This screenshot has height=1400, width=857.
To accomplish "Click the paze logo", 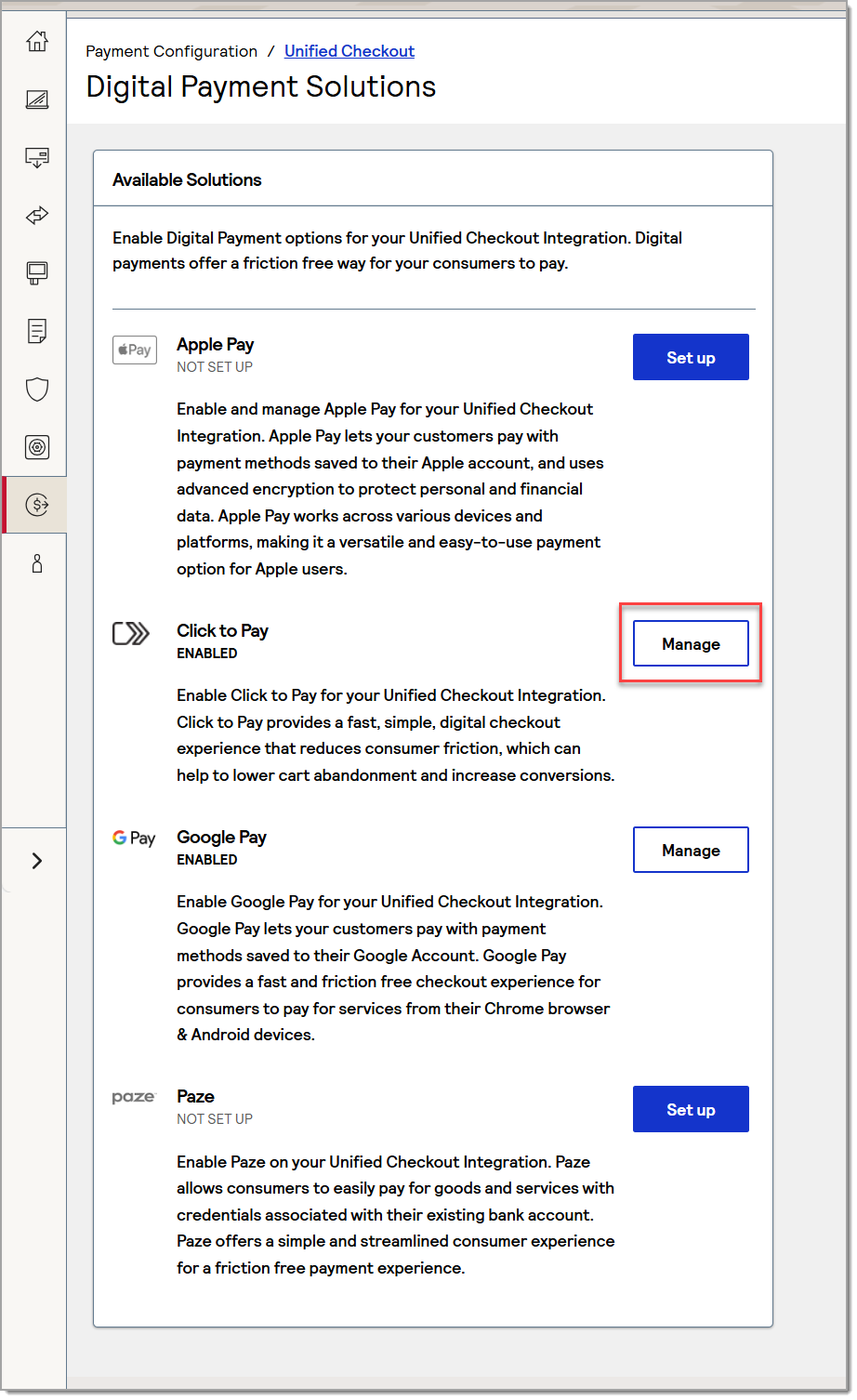I will coord(133,1097).
